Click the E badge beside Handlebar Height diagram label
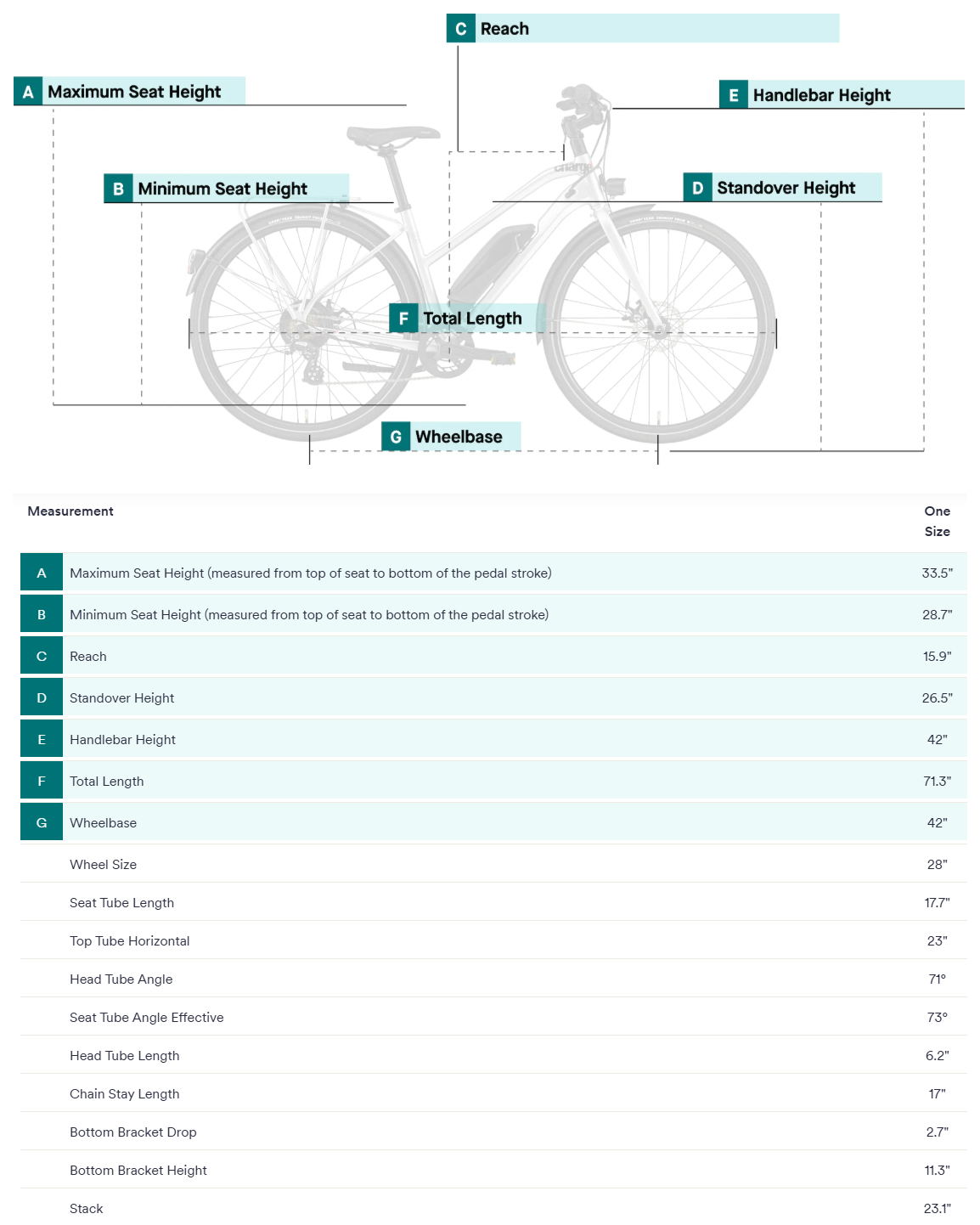Viewport: 980px width, 1225px height. (734, 95)
